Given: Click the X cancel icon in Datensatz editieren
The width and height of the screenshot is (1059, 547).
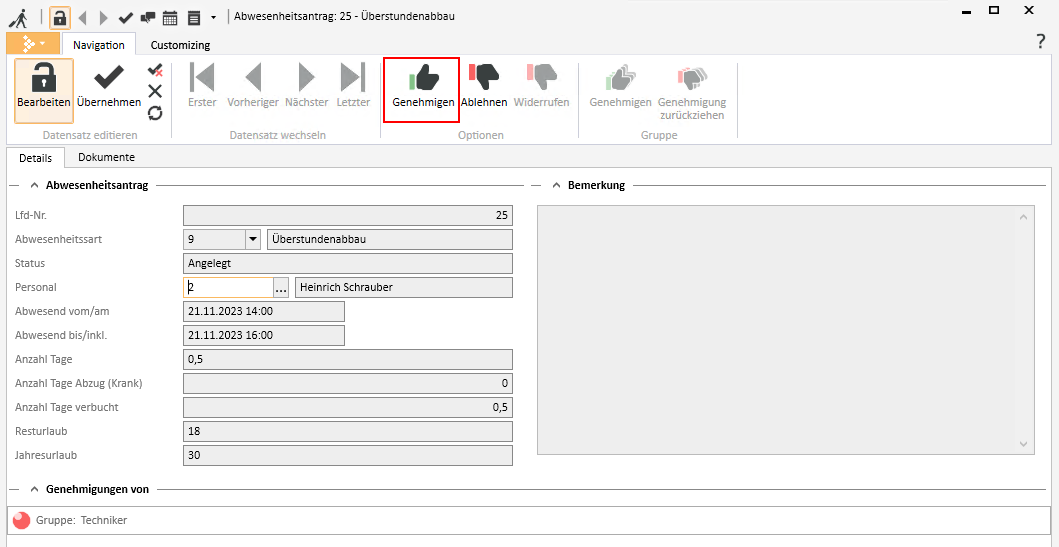Looking at the screenshot, I should point(155,91).
